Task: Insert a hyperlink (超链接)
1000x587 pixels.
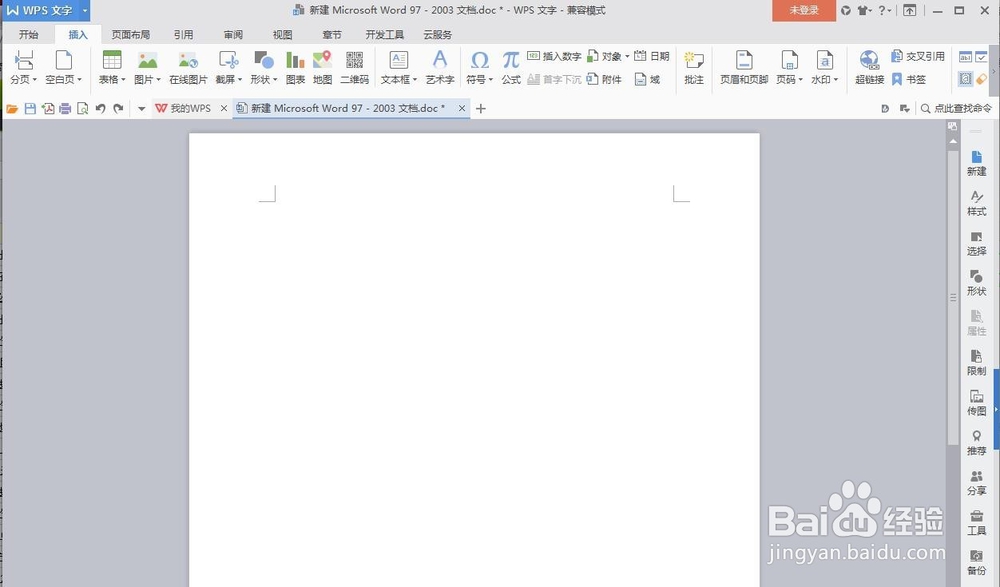Action: [x=869, y=68]
